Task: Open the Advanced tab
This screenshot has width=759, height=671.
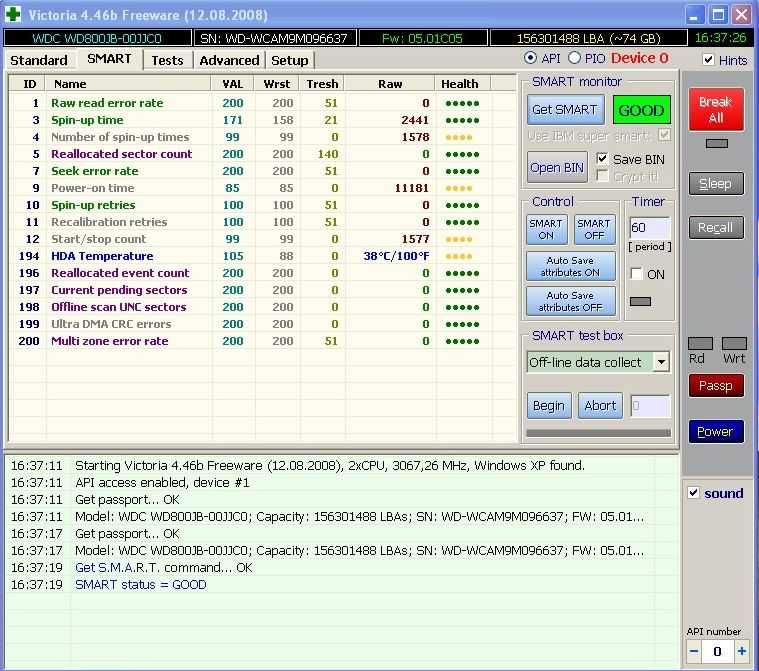Action: [229, 61]
